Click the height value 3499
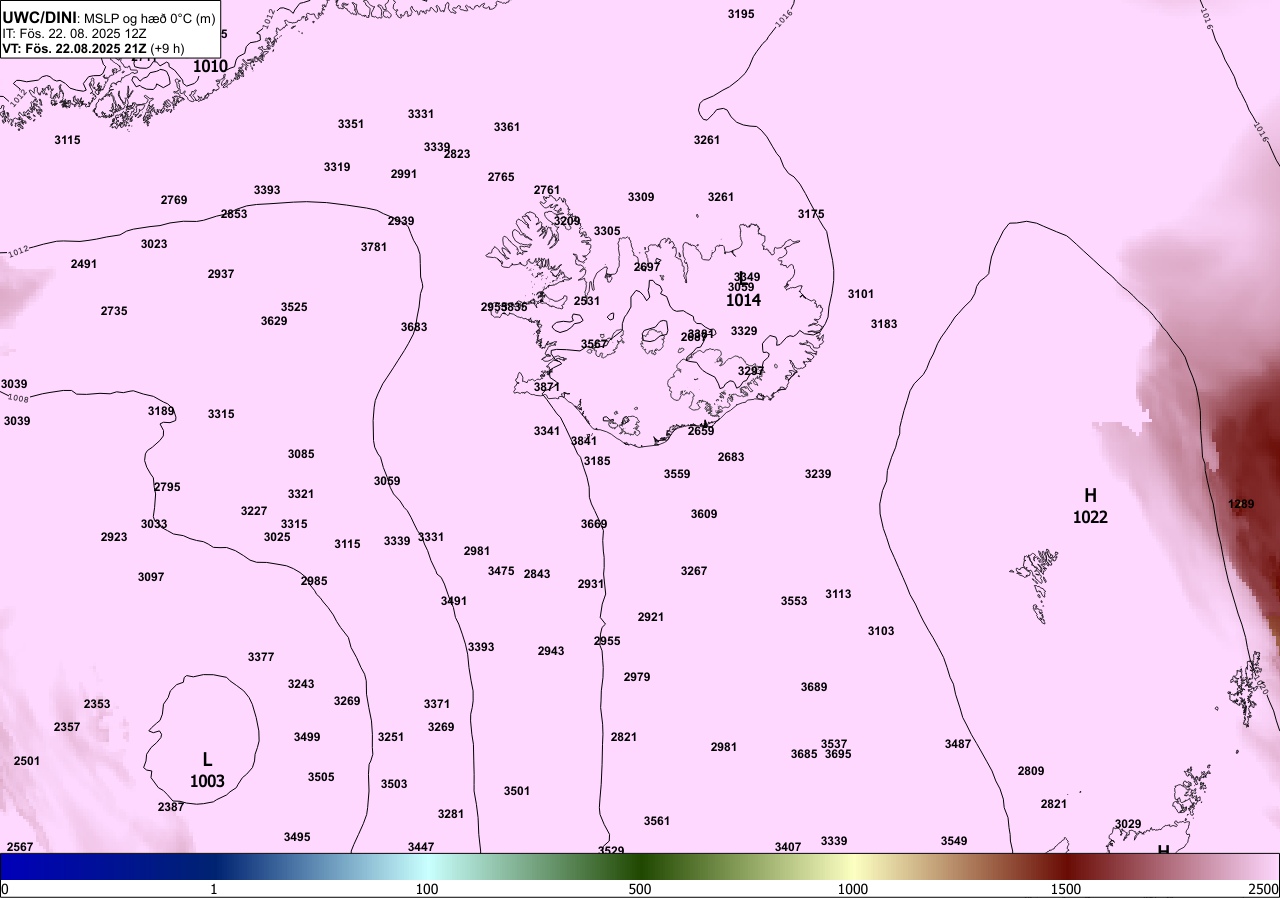Image resolution: width=1280 pixels, height=898 pixels. pyautogui.click(x=307, y=737)
